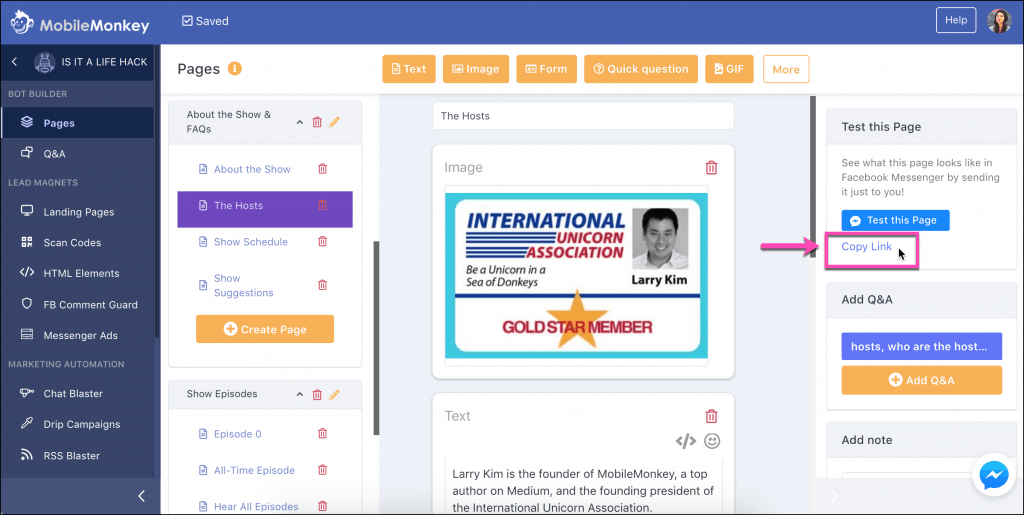
Task: Open Landing Pages
Action: click(x=77, y=211)
